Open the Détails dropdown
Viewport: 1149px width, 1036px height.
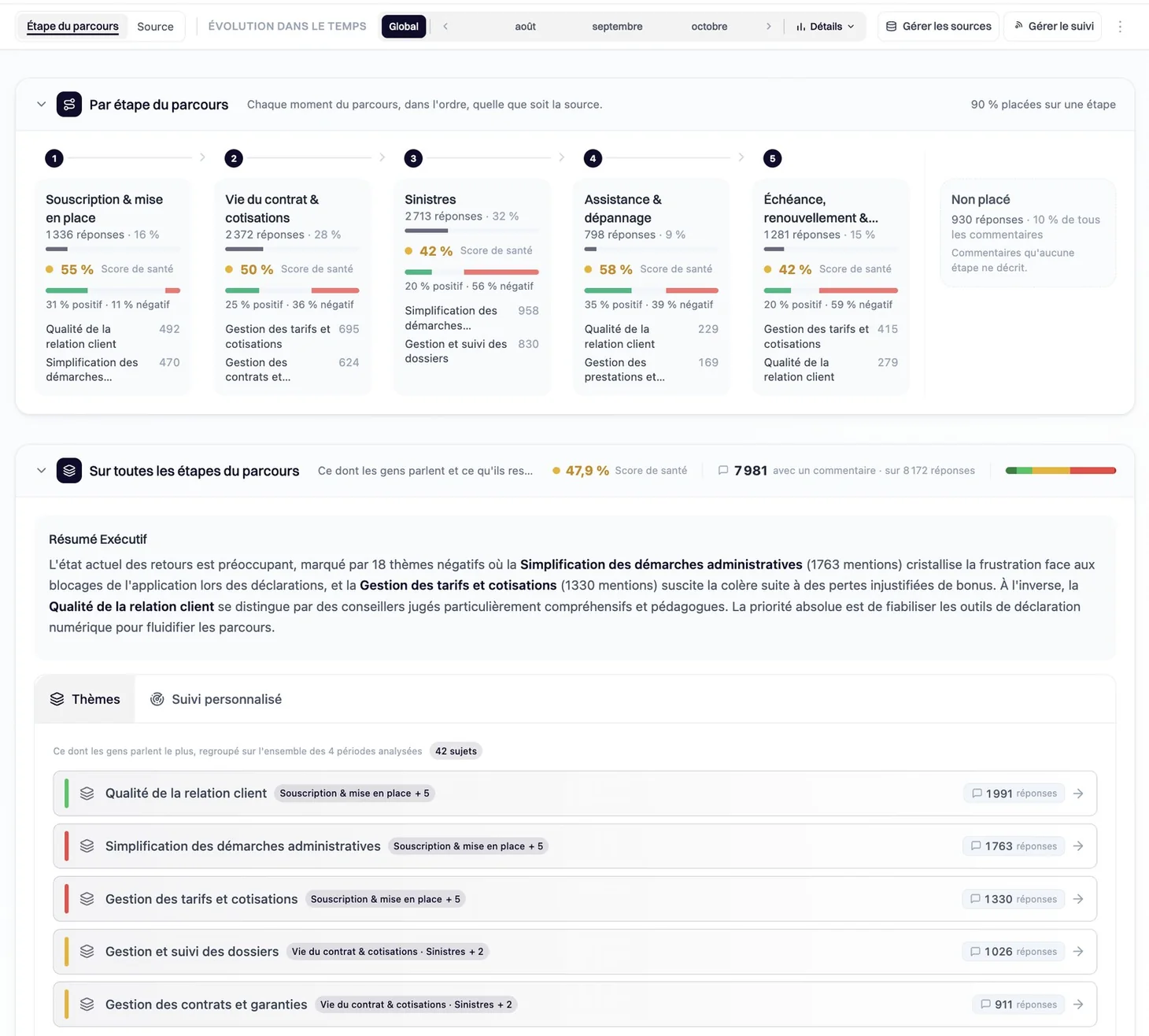tap(825, 26)
